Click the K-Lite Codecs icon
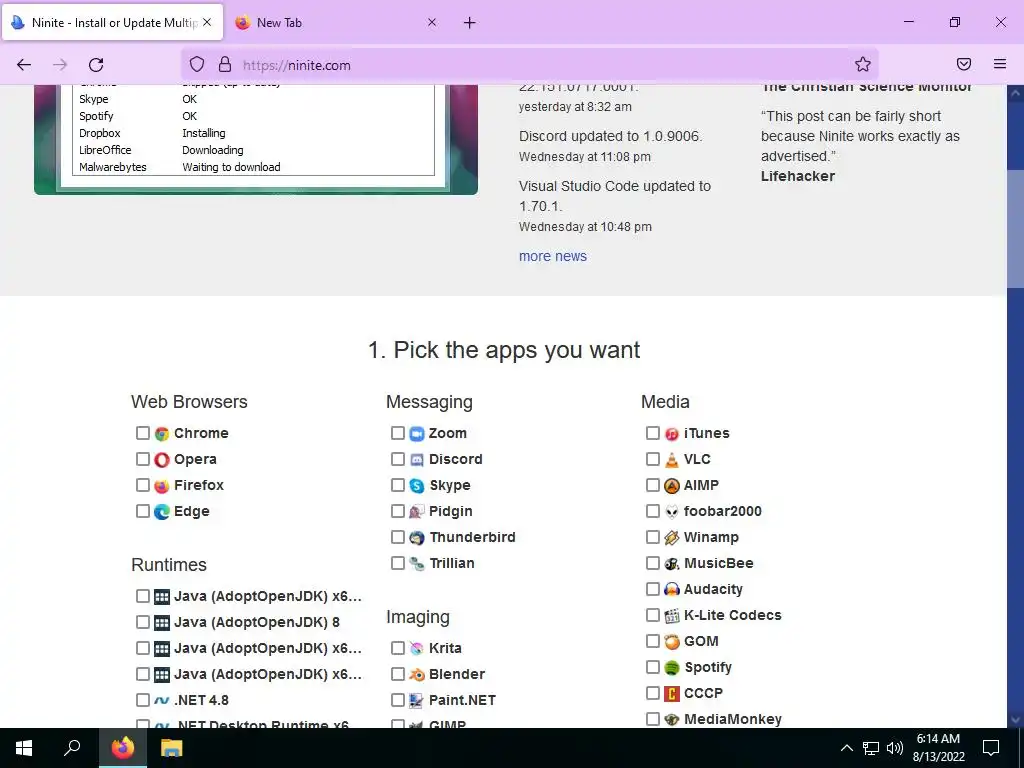 pos(671,616)
